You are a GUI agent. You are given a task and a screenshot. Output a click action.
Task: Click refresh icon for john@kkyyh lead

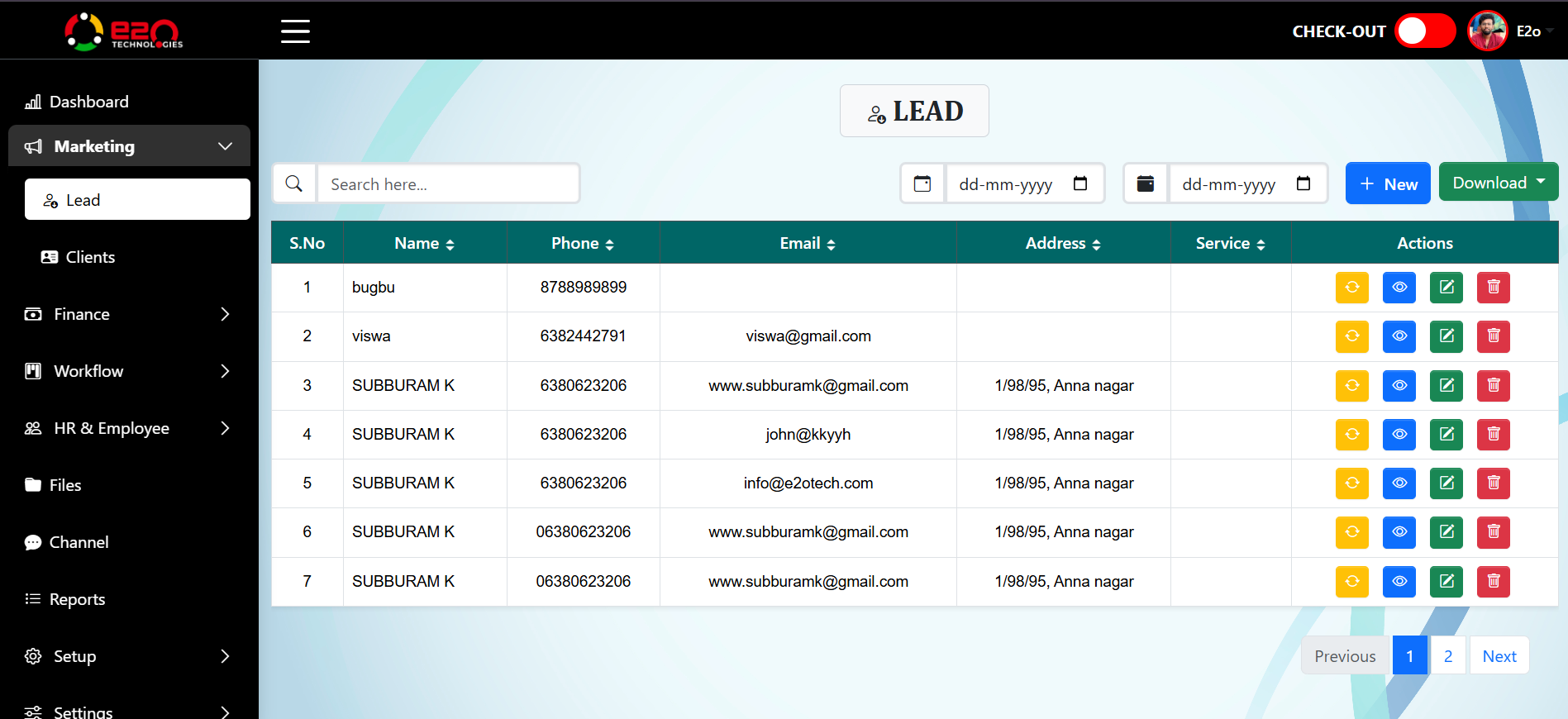pyautogui.click(x=1351, y=434)
